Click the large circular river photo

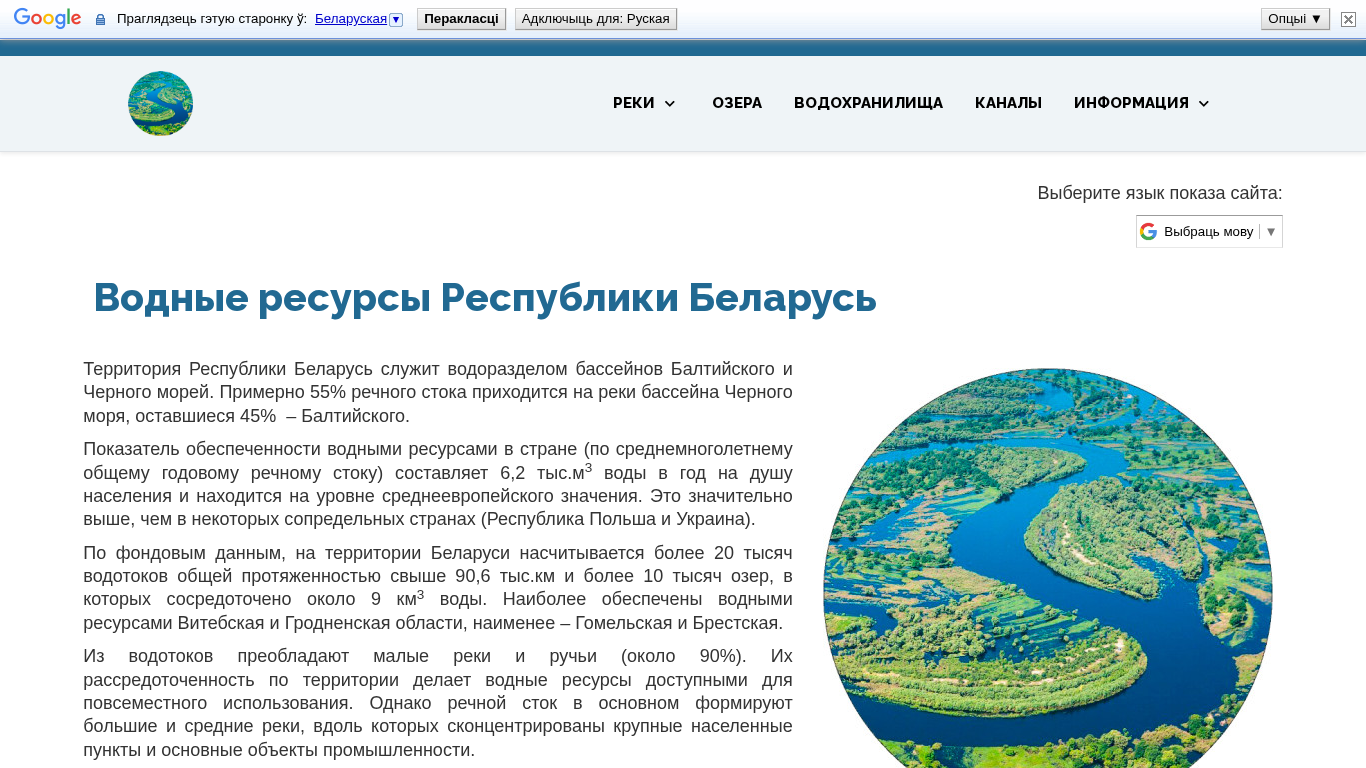[1048, 568]
